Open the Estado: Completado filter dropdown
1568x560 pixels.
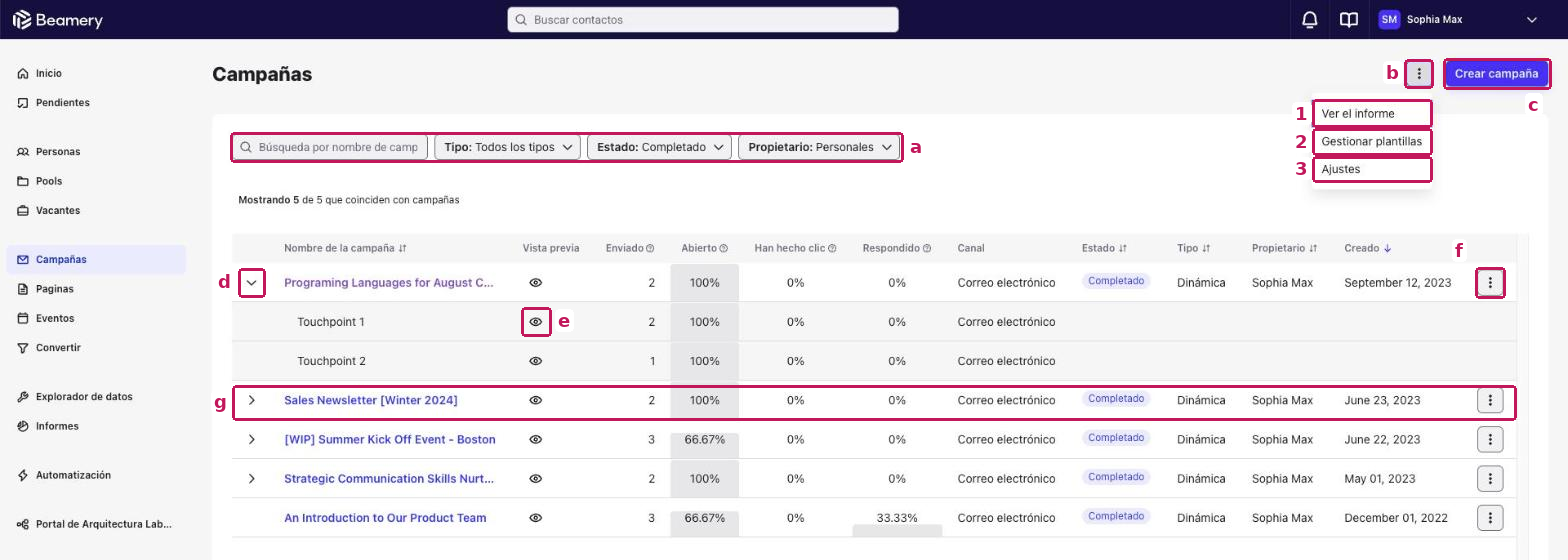(x=660, y=147)
